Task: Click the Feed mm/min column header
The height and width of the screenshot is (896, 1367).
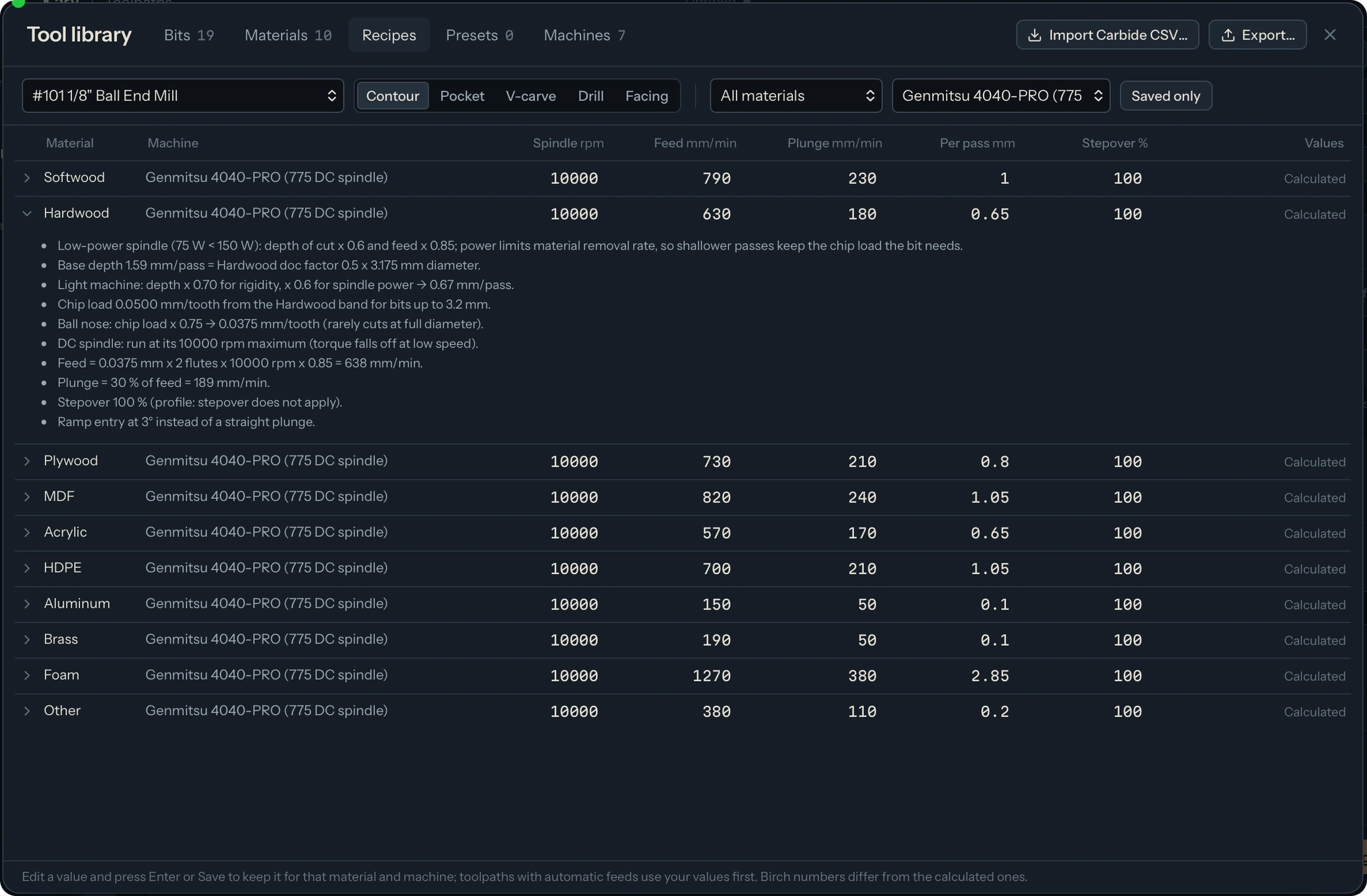Action: 695,143
